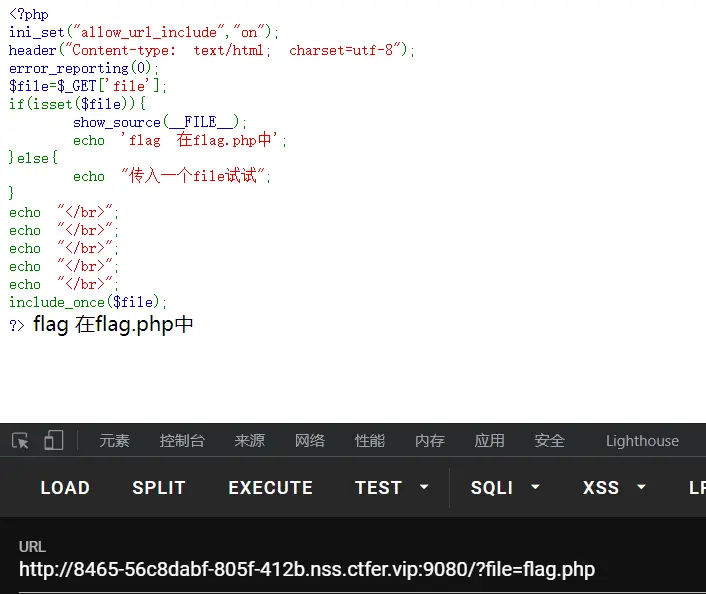Go to the 网络 (Network) tab
Viewport: 706px width, 594px height.
point(310,441)
